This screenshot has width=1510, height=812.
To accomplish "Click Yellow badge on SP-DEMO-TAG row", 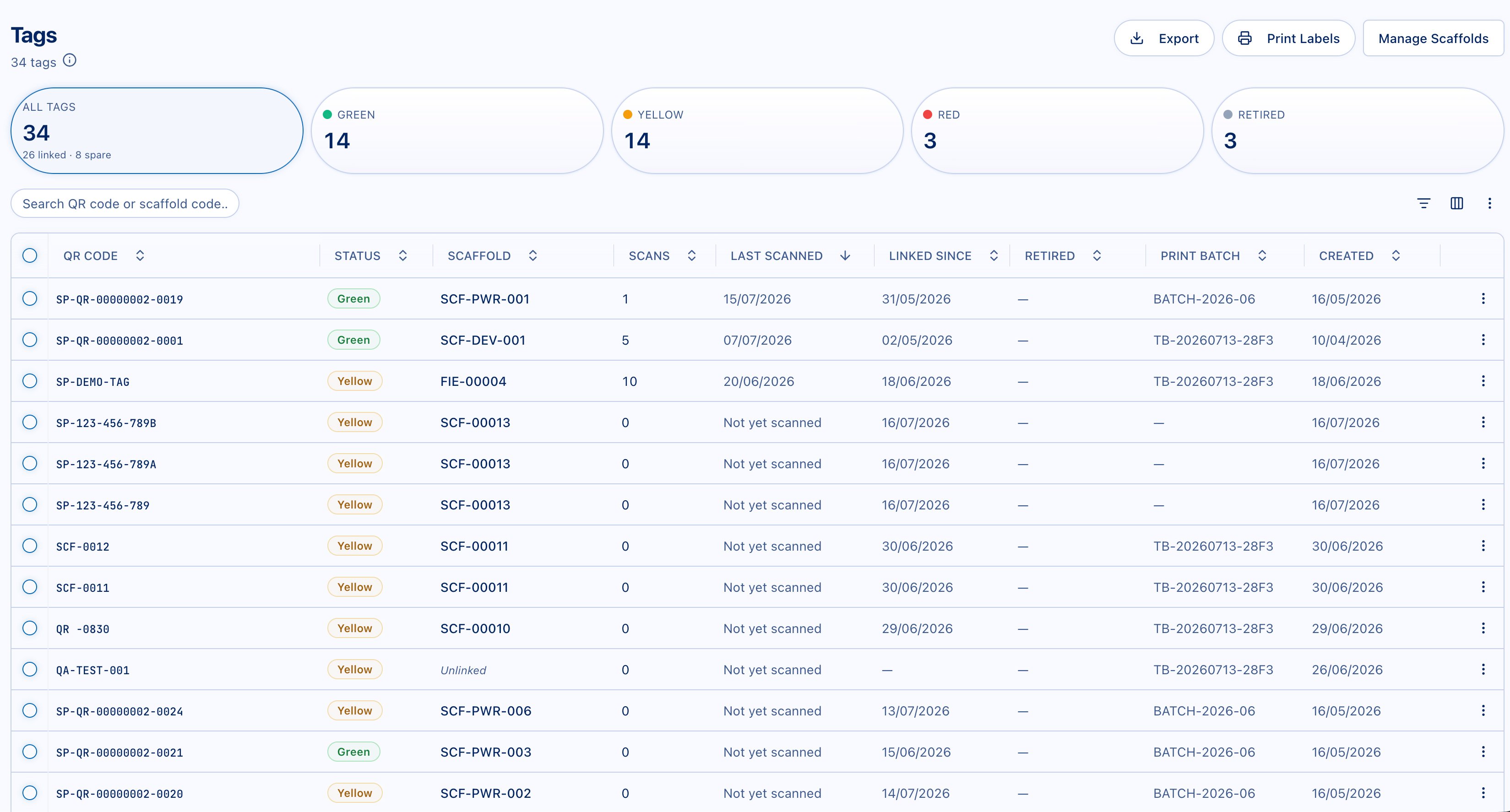I will (x=355, y=381).
